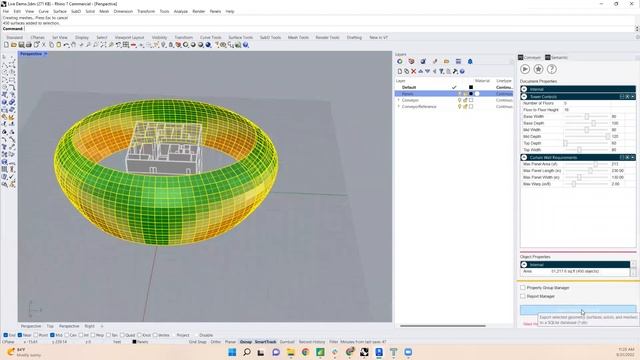
Task: Open the Perspective viewport title dropdown
Action: [x=46, y=54]
